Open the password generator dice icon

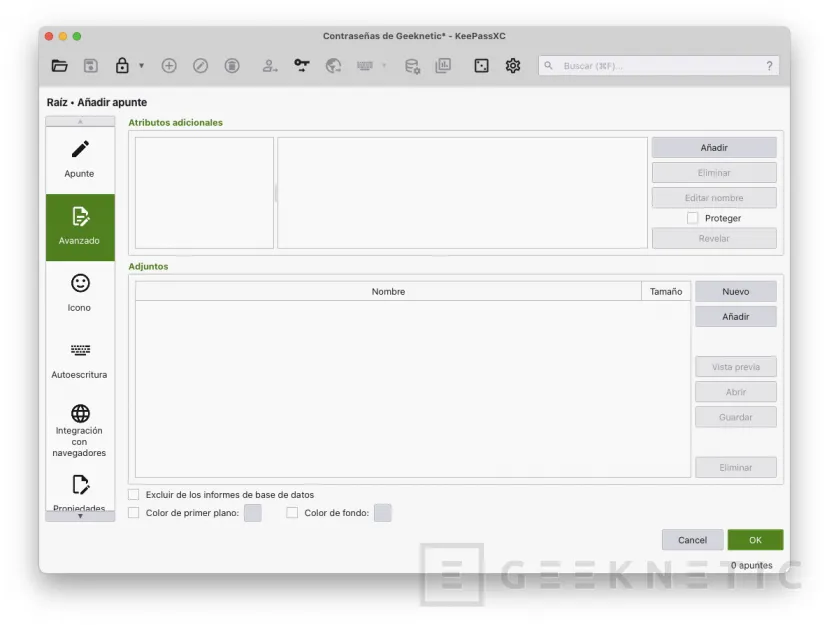[481, 66]
